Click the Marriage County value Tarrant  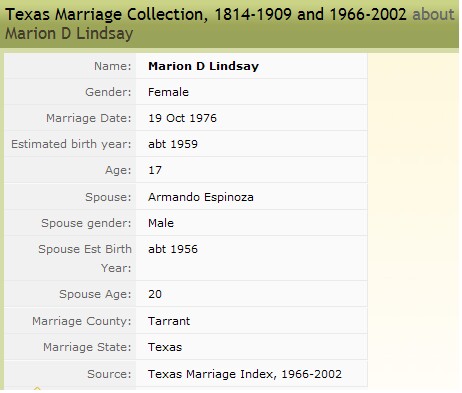[169, 321]
